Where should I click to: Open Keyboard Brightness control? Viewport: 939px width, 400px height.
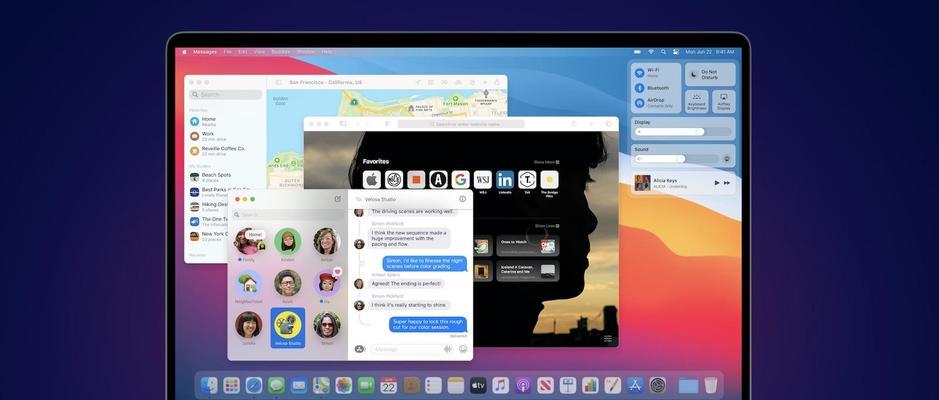click(x=697, y=101)
